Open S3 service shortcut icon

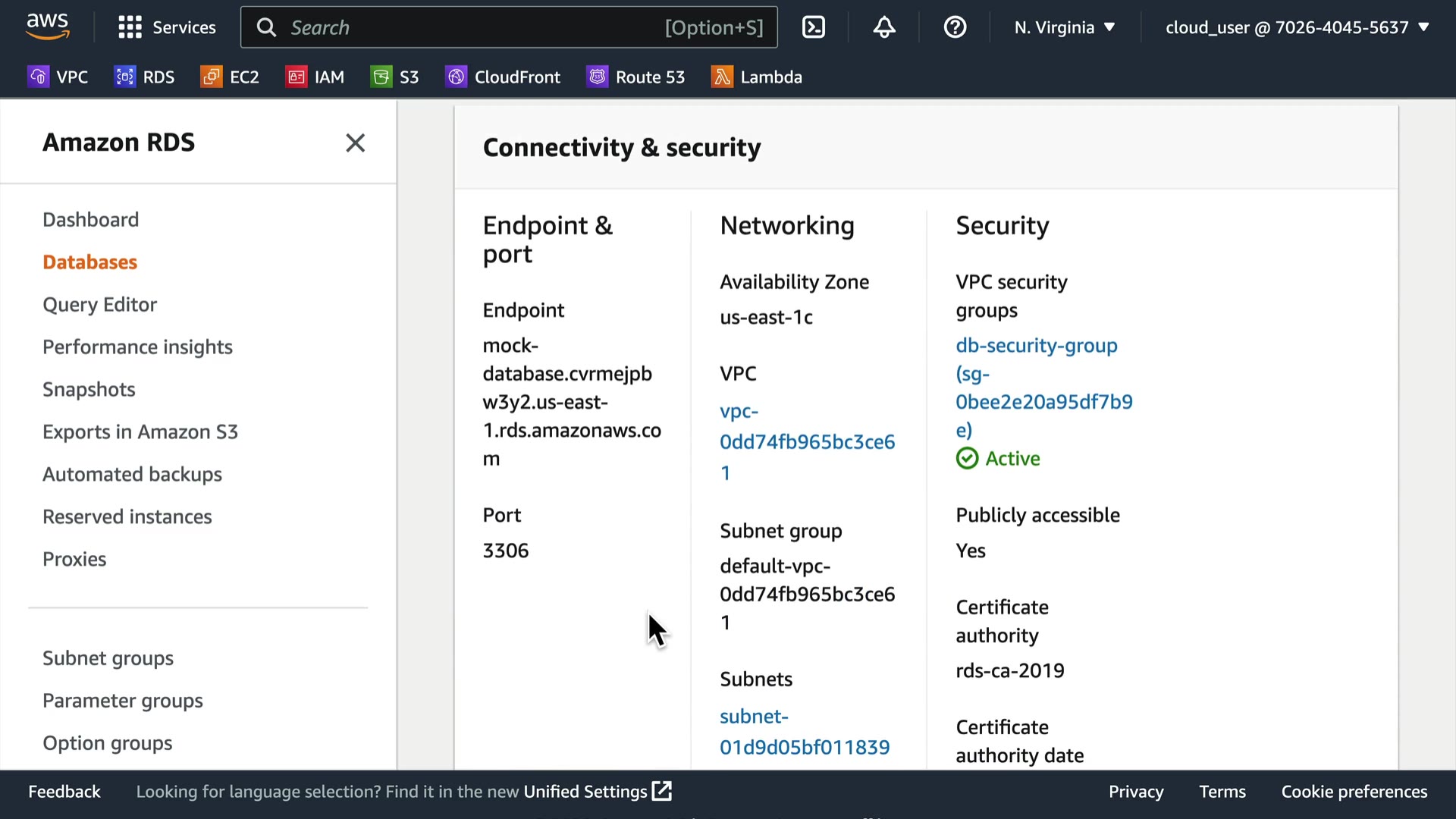pos(381,77)
